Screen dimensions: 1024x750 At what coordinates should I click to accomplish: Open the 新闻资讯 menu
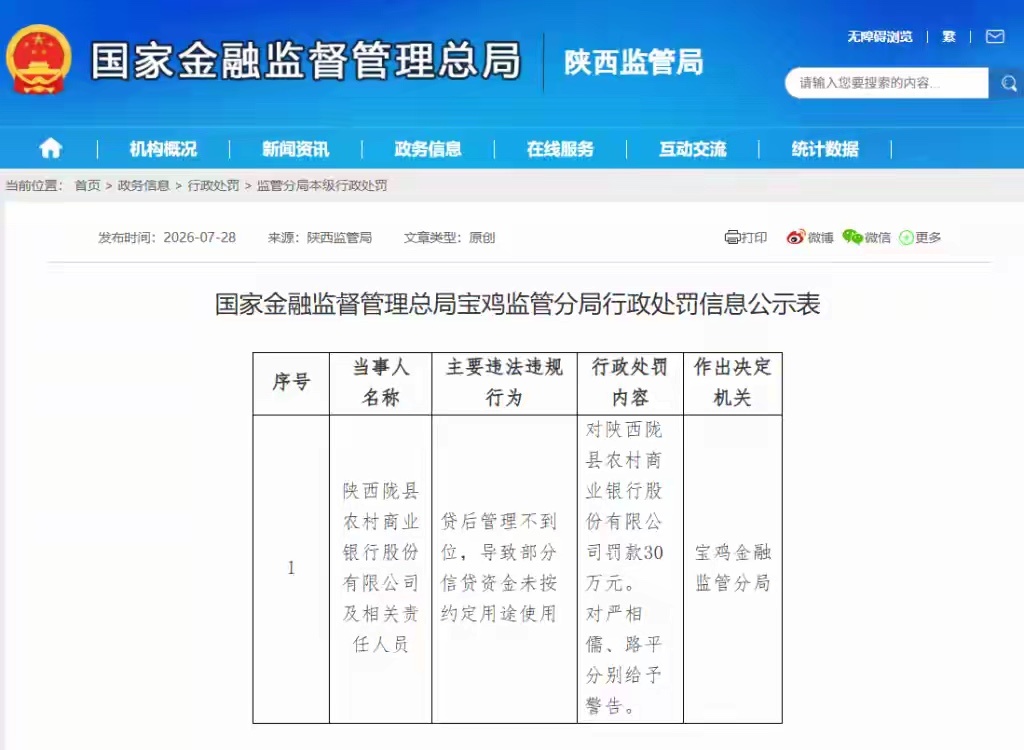[296, 149]
